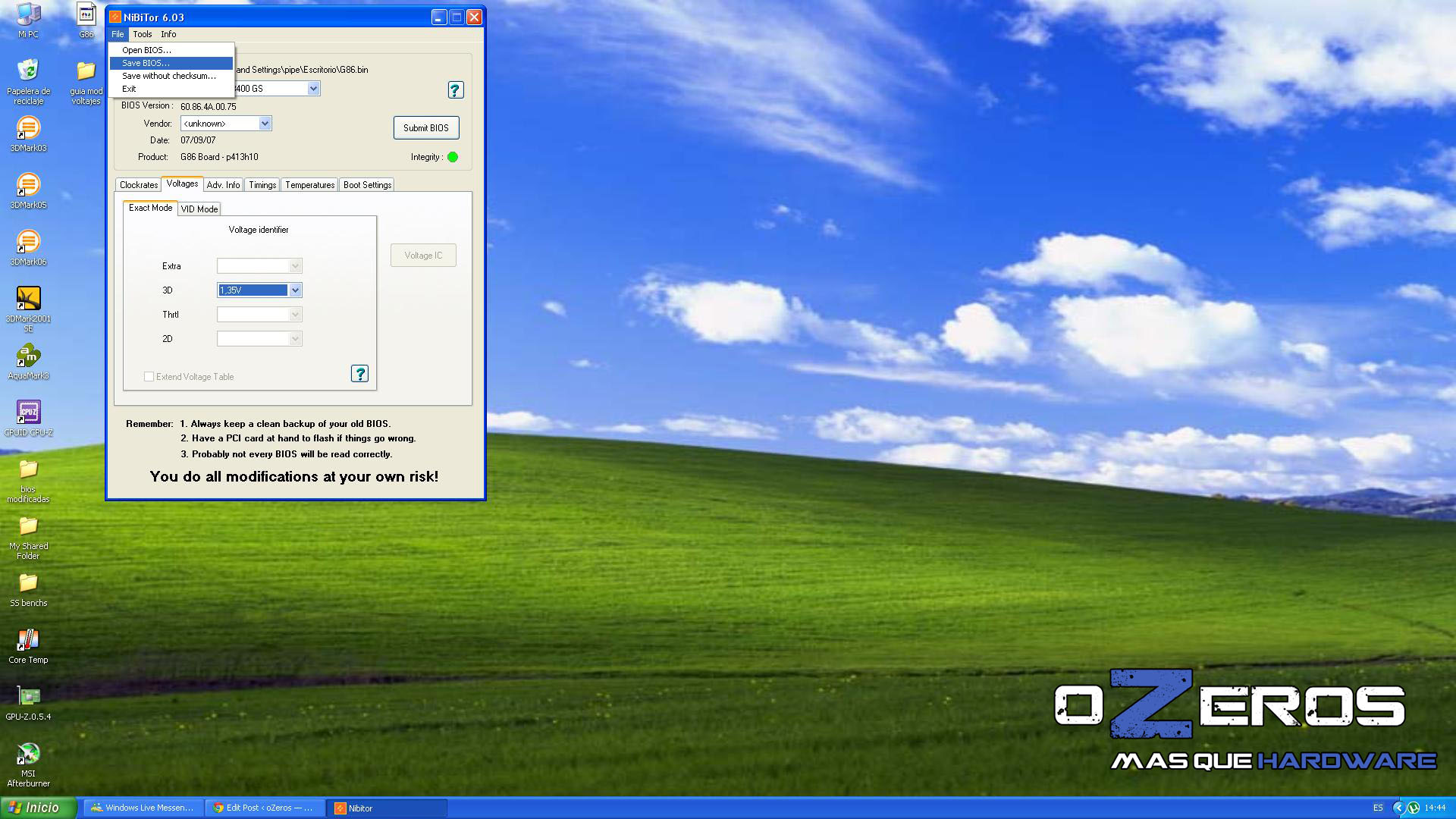
Task: Click the product text G86 Board - p413h10
Action: click(x=219, y=157)
